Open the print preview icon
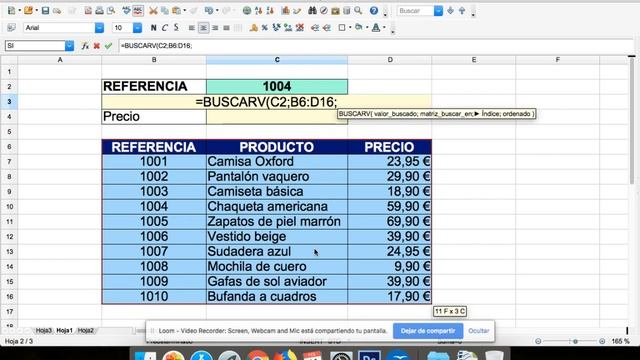 tap(111, 11)
